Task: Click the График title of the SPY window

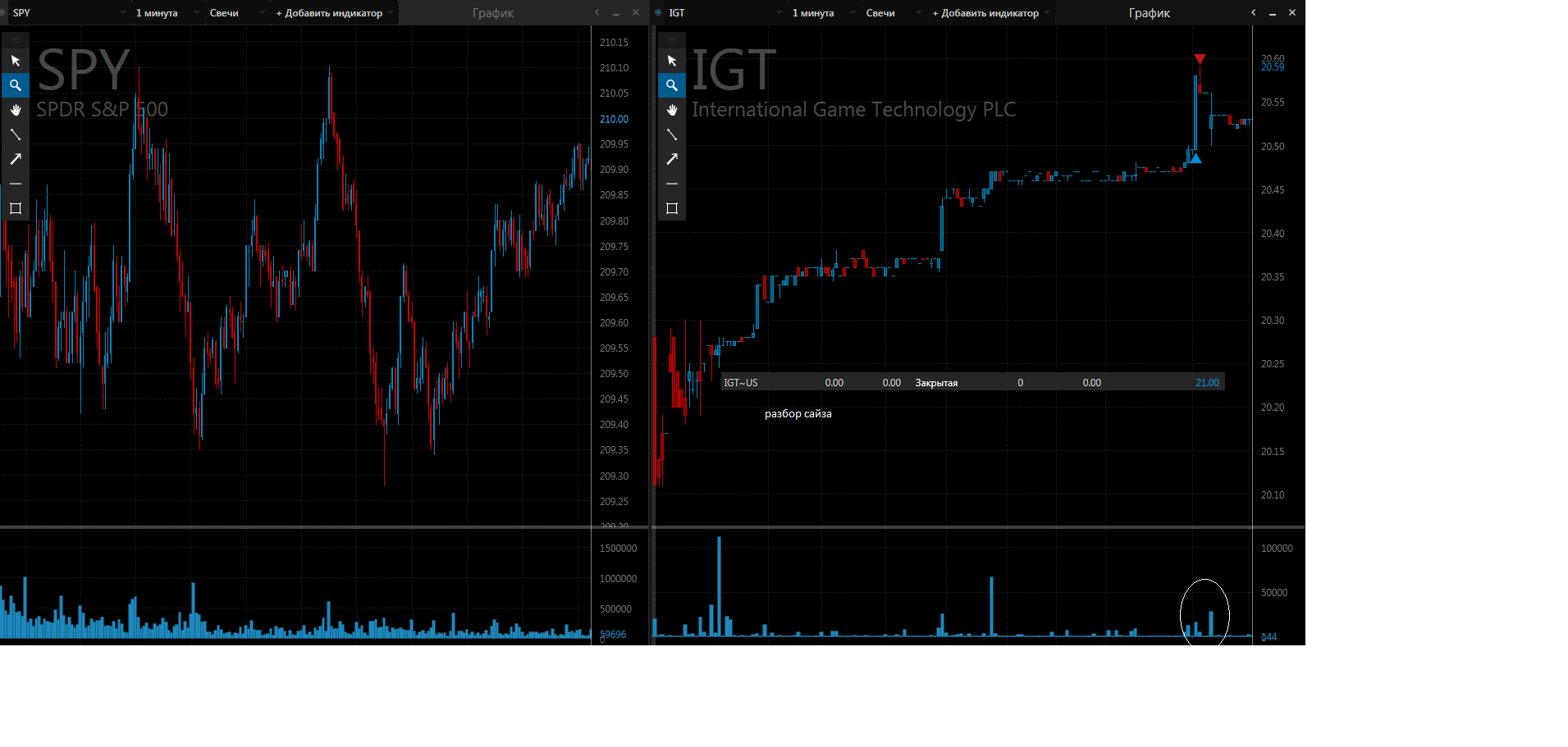Action: tap(493, 13)
